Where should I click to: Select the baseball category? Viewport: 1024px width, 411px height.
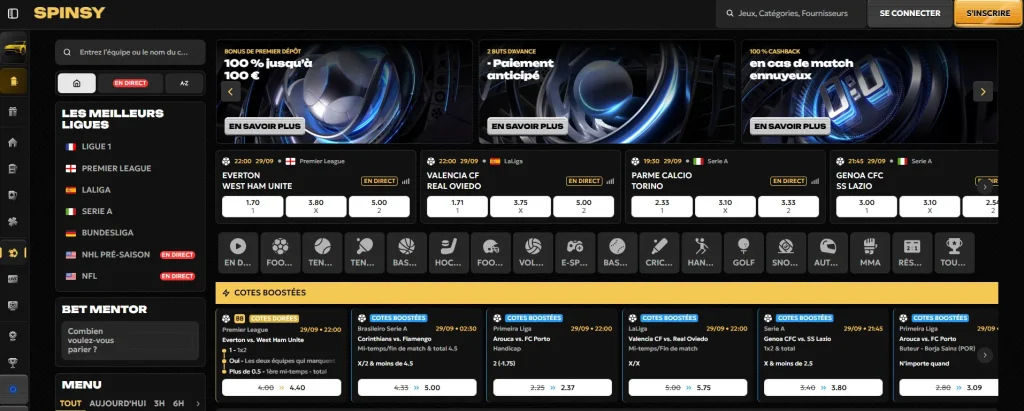click(617, 252)
